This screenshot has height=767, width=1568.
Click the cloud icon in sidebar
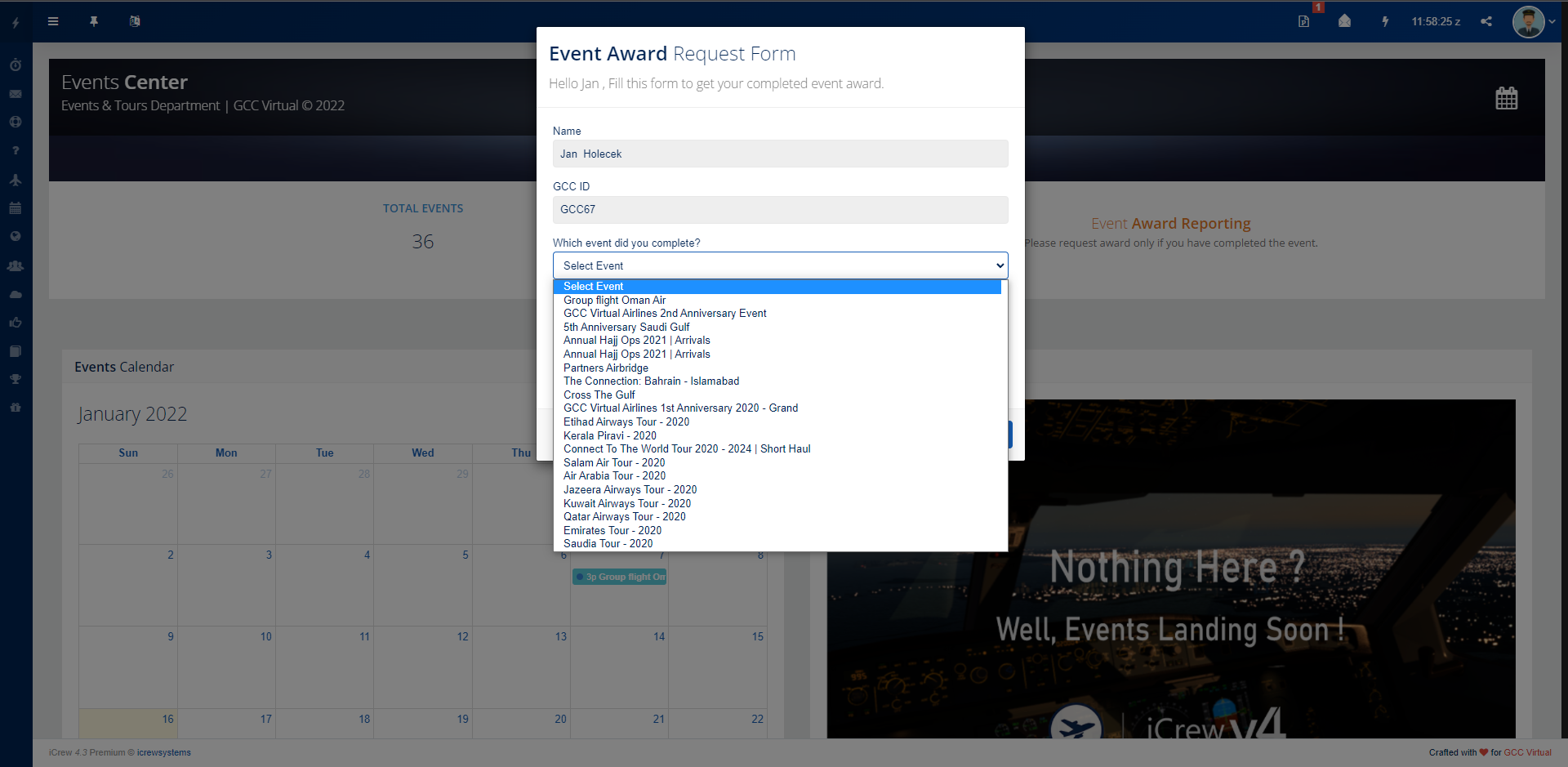click(x=16, y=294)
